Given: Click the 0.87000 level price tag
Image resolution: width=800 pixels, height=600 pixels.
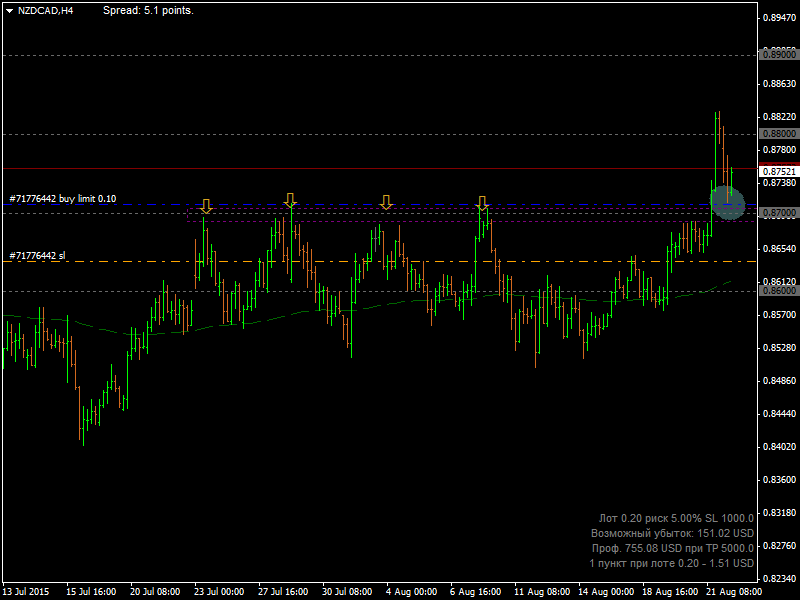Looking at the screenshot, I should click(x=779, y=213).
